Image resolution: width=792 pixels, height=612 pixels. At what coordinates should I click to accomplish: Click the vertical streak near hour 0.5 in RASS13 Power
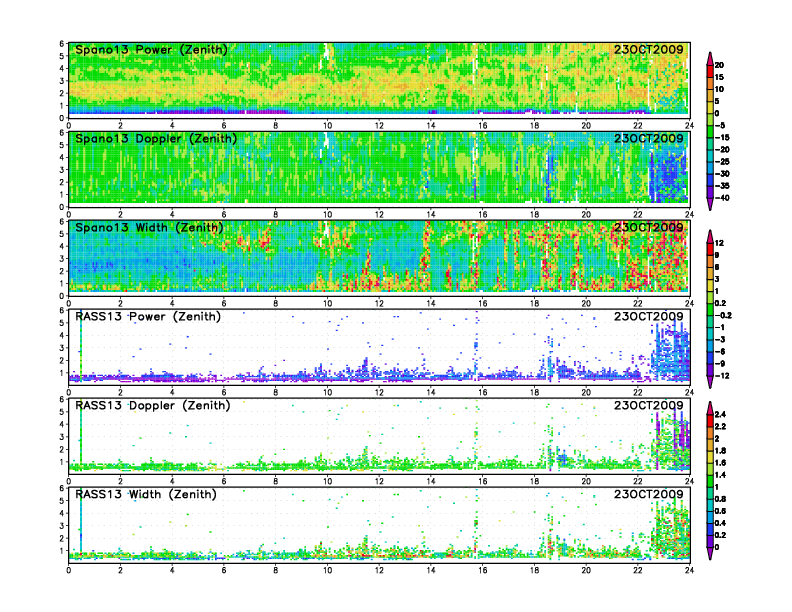[x=81, y=346]
